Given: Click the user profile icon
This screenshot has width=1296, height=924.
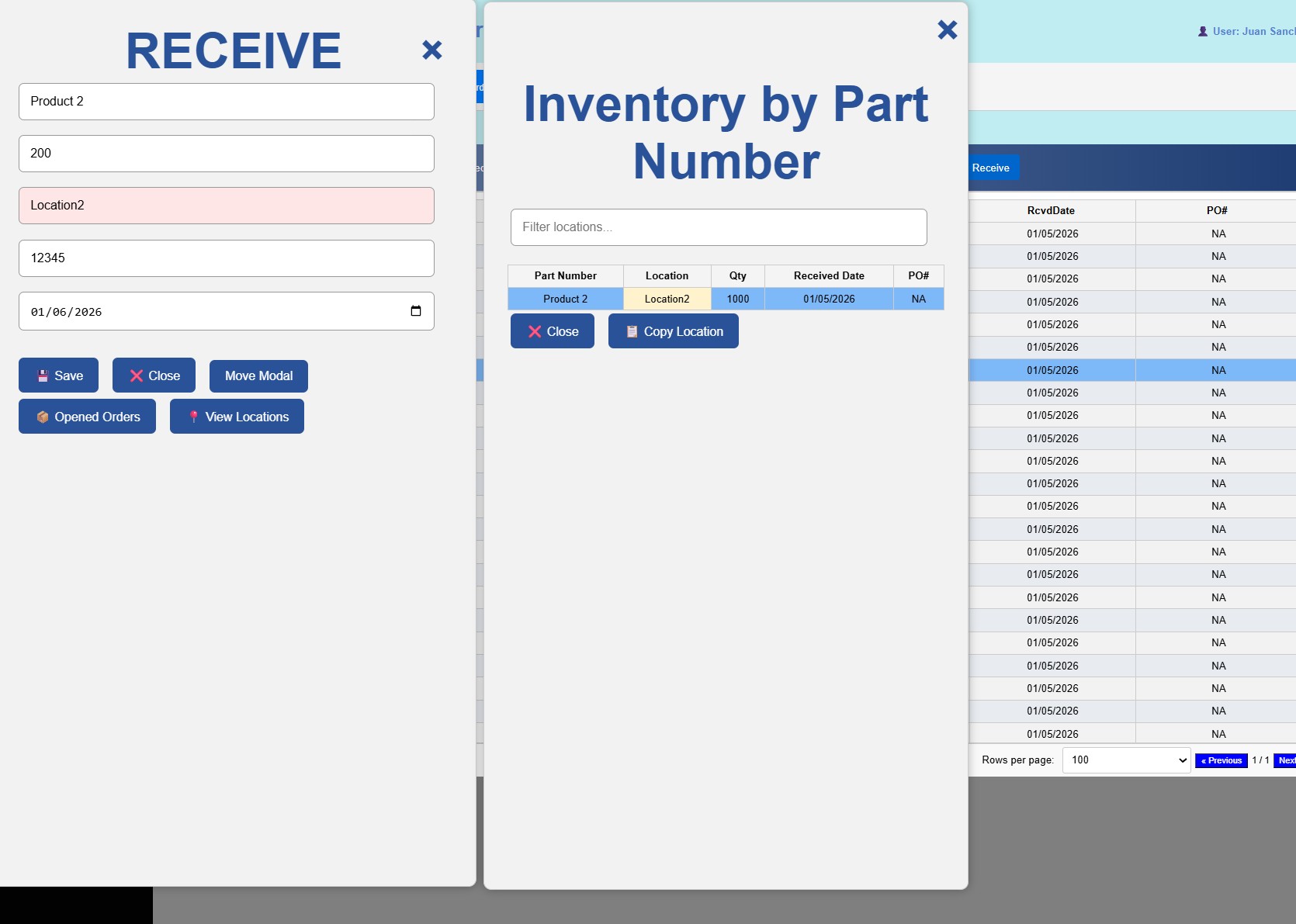Looking at the screenshot, I should (1202, 32).
